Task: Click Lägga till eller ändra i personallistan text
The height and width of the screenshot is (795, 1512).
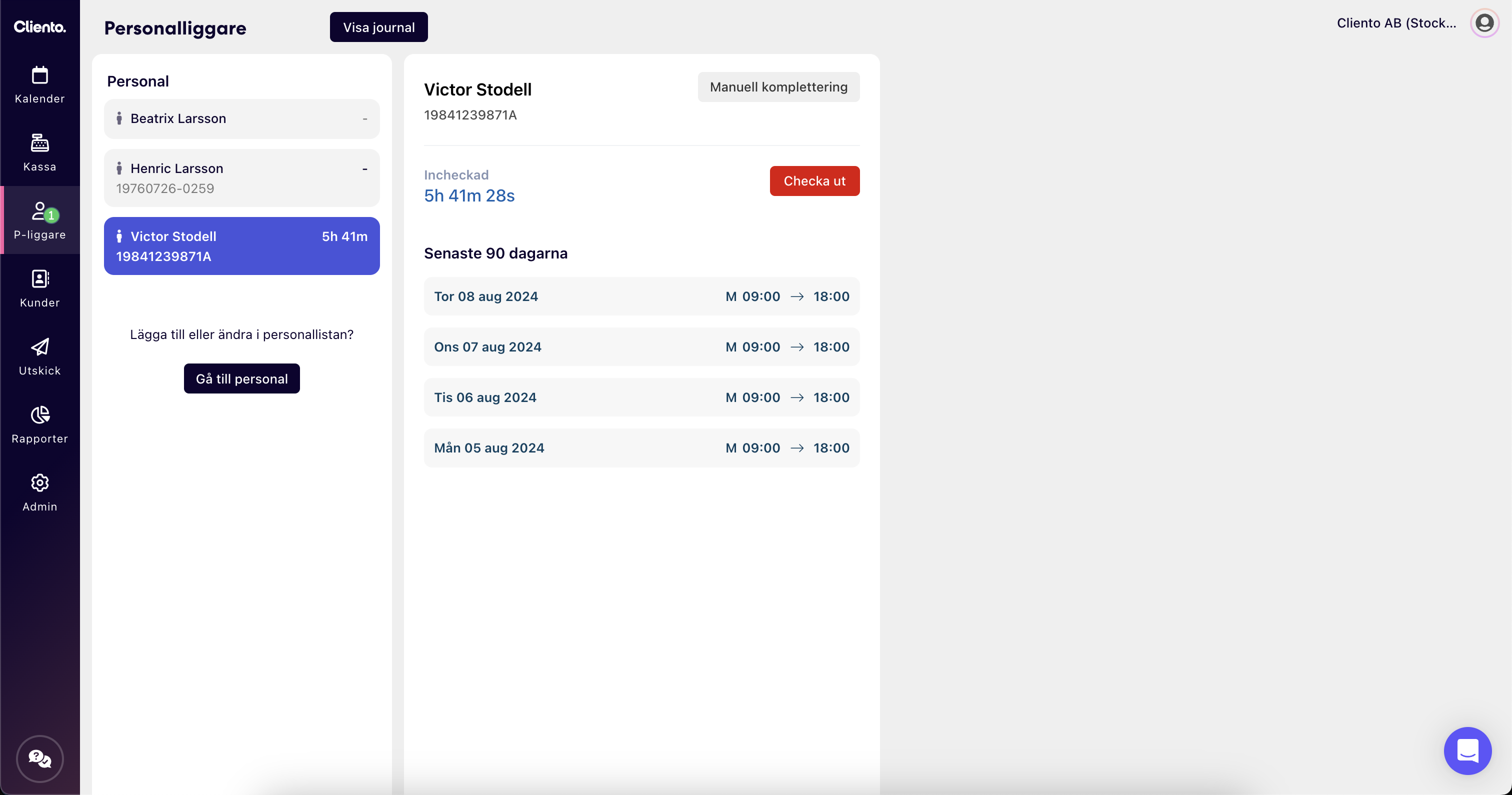Action: [242, 334]
